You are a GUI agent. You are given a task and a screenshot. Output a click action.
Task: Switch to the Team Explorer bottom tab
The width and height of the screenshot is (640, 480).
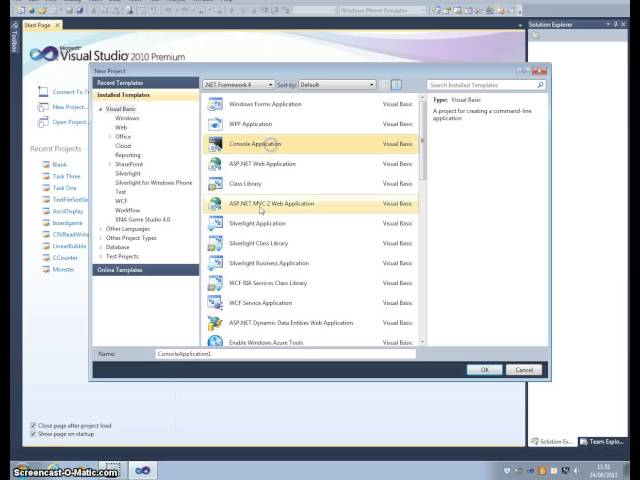(x=602, y=442)
